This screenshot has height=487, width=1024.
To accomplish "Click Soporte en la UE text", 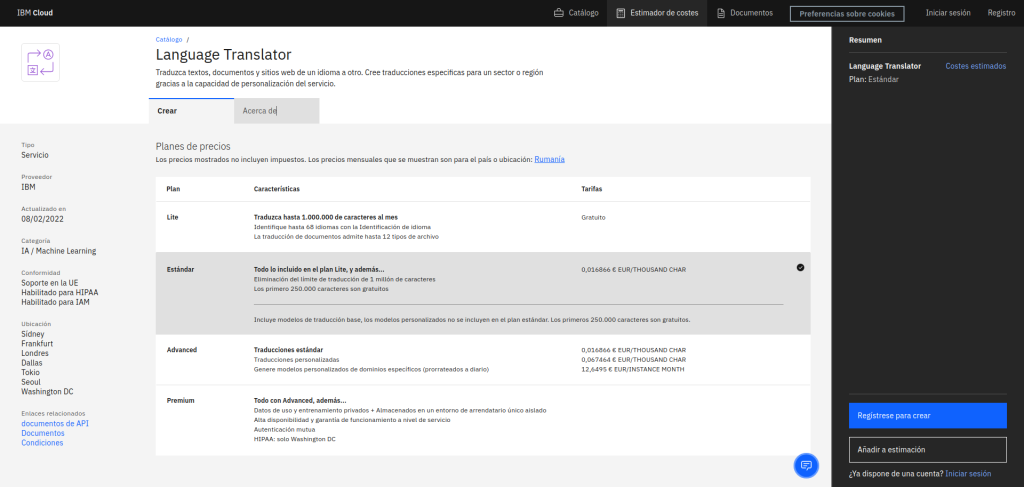I will (x=50, y=283).
